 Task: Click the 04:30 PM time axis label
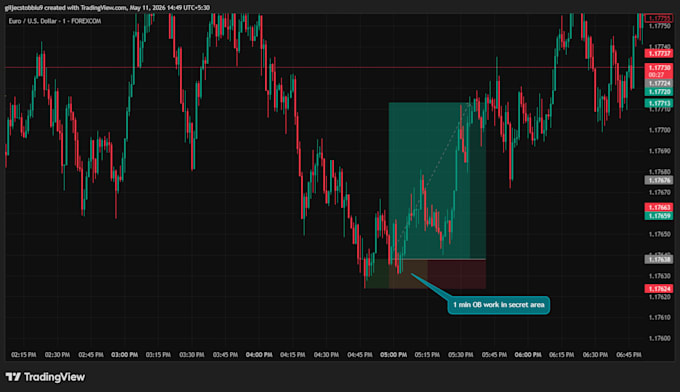(x=326, y=355)
